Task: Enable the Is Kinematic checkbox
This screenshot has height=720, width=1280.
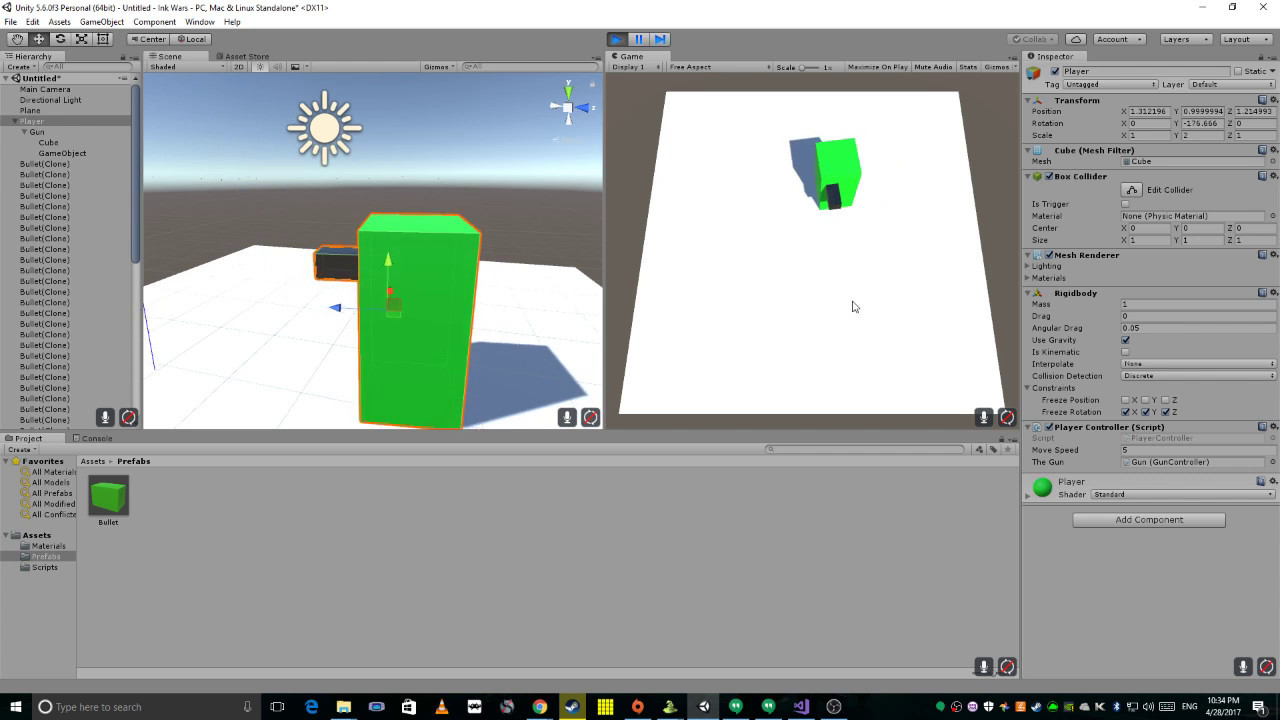Action: coord(1126,352)
